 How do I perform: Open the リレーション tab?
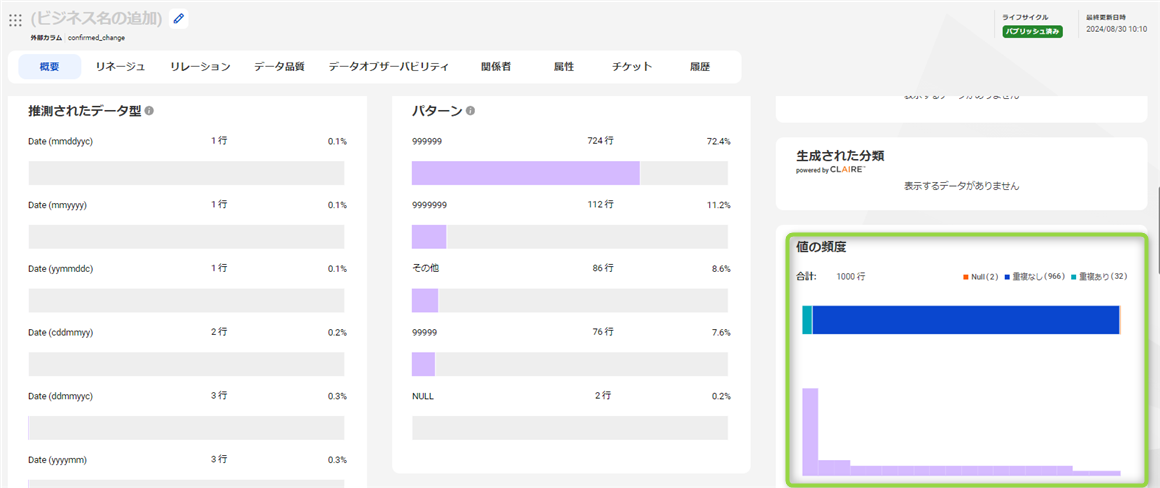tap(200, 67)
